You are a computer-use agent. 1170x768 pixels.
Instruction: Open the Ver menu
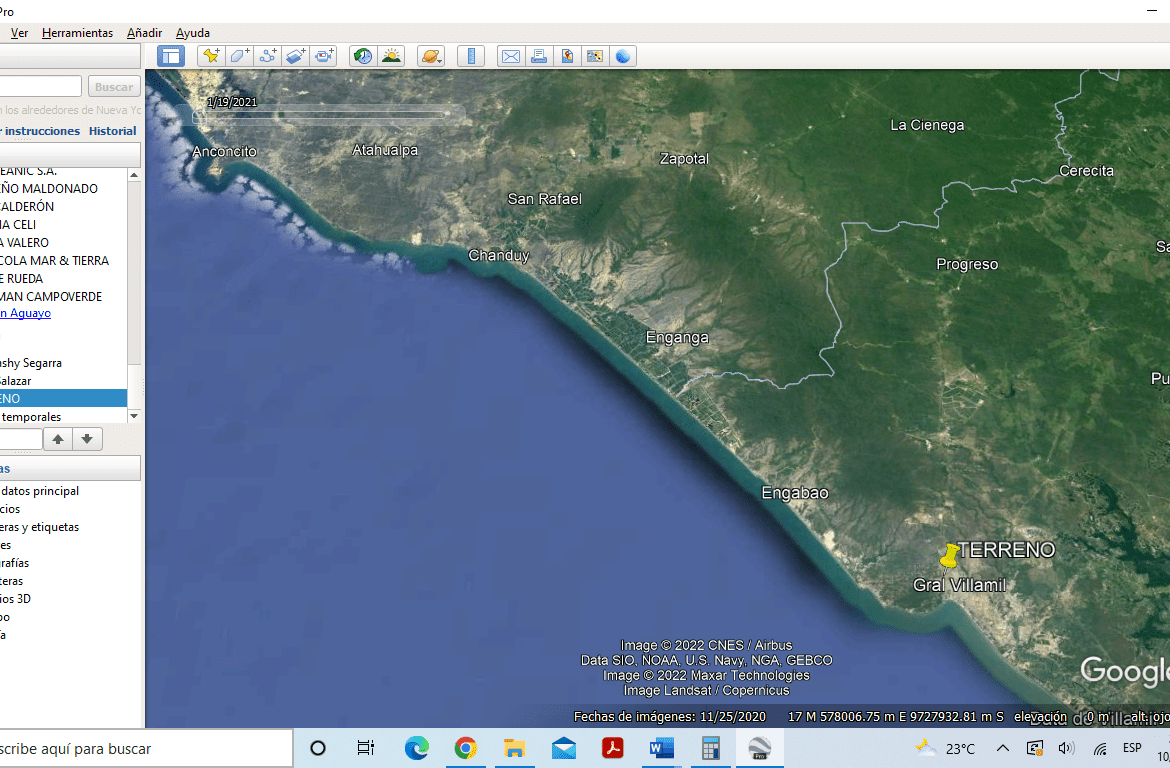[x=19, y=33]
